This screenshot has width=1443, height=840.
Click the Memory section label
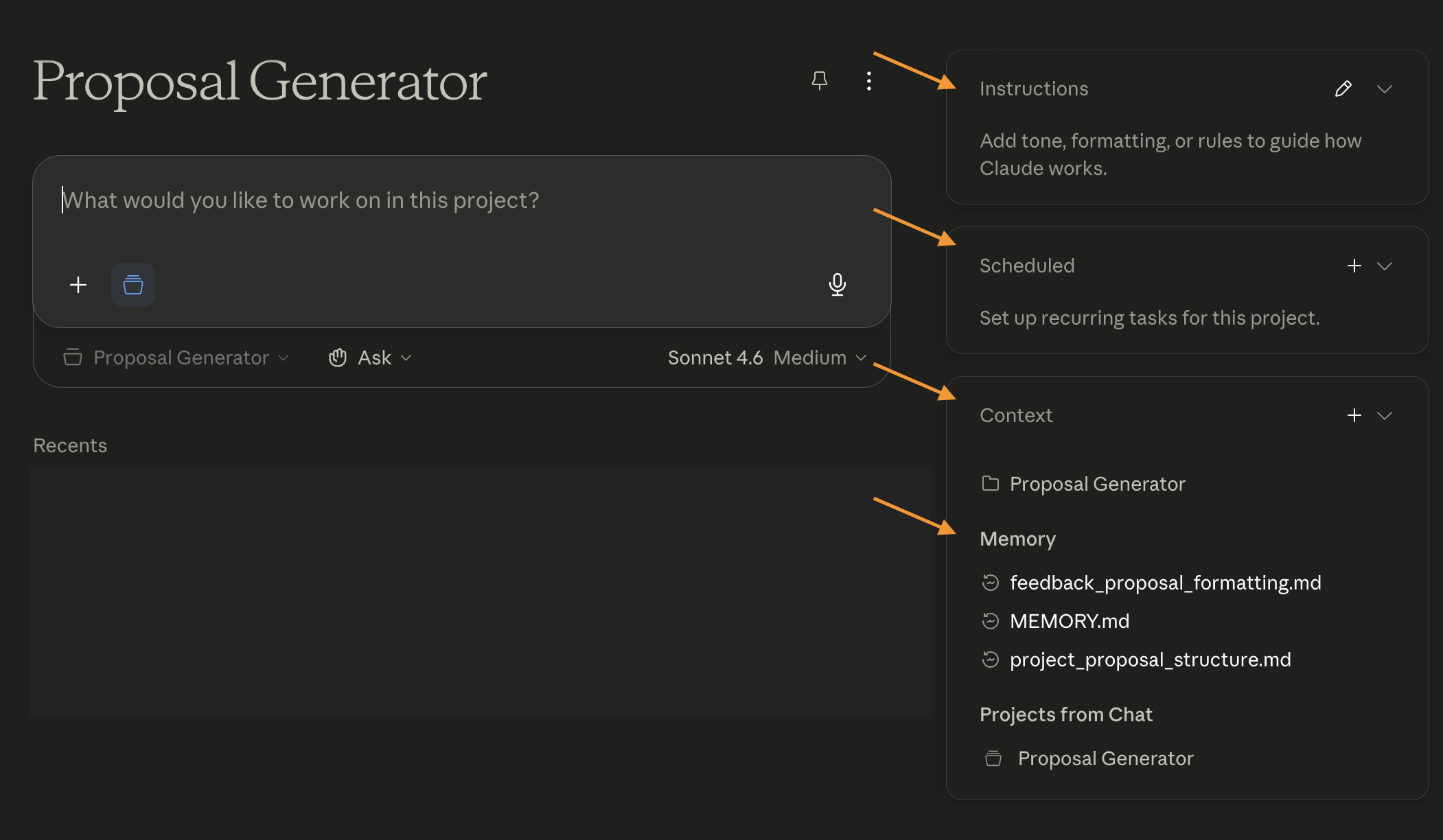click(x=1017, y=539)
